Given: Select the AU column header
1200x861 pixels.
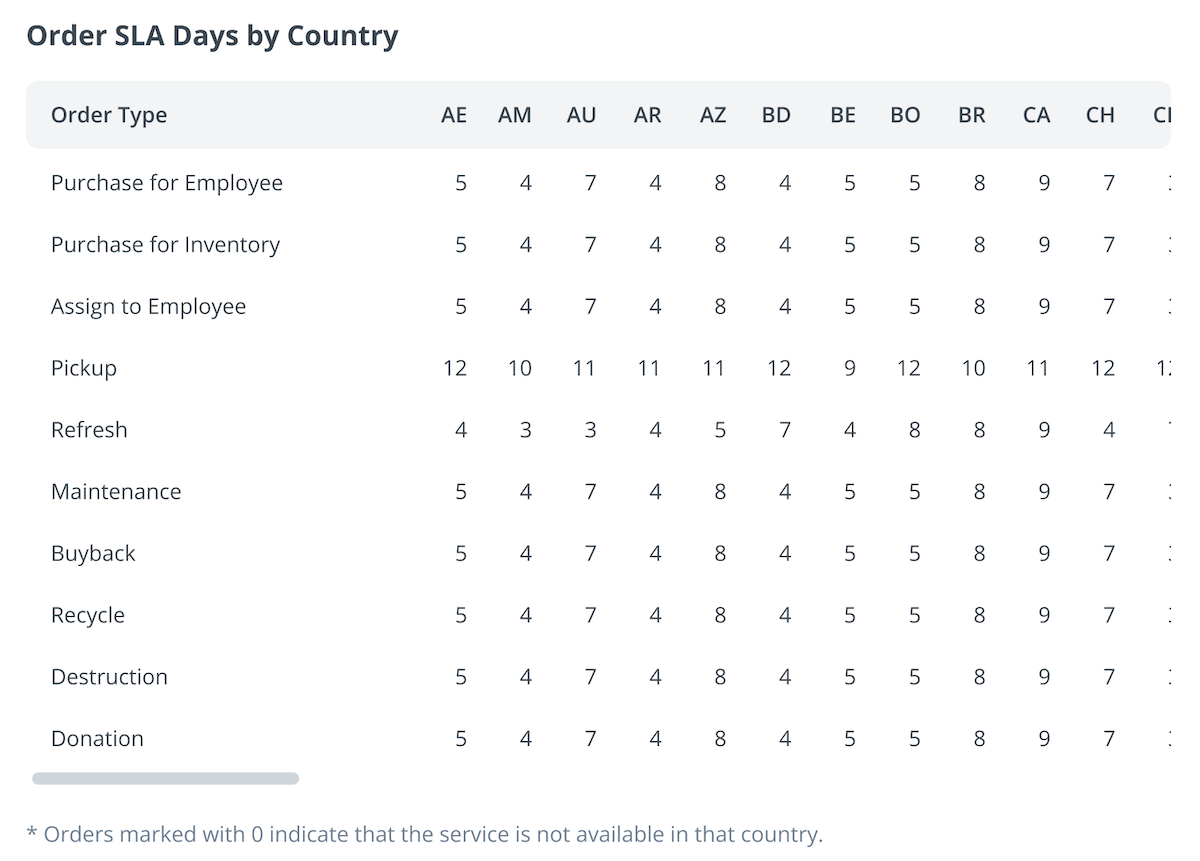Looking at the screenshot, I should 581,115.
